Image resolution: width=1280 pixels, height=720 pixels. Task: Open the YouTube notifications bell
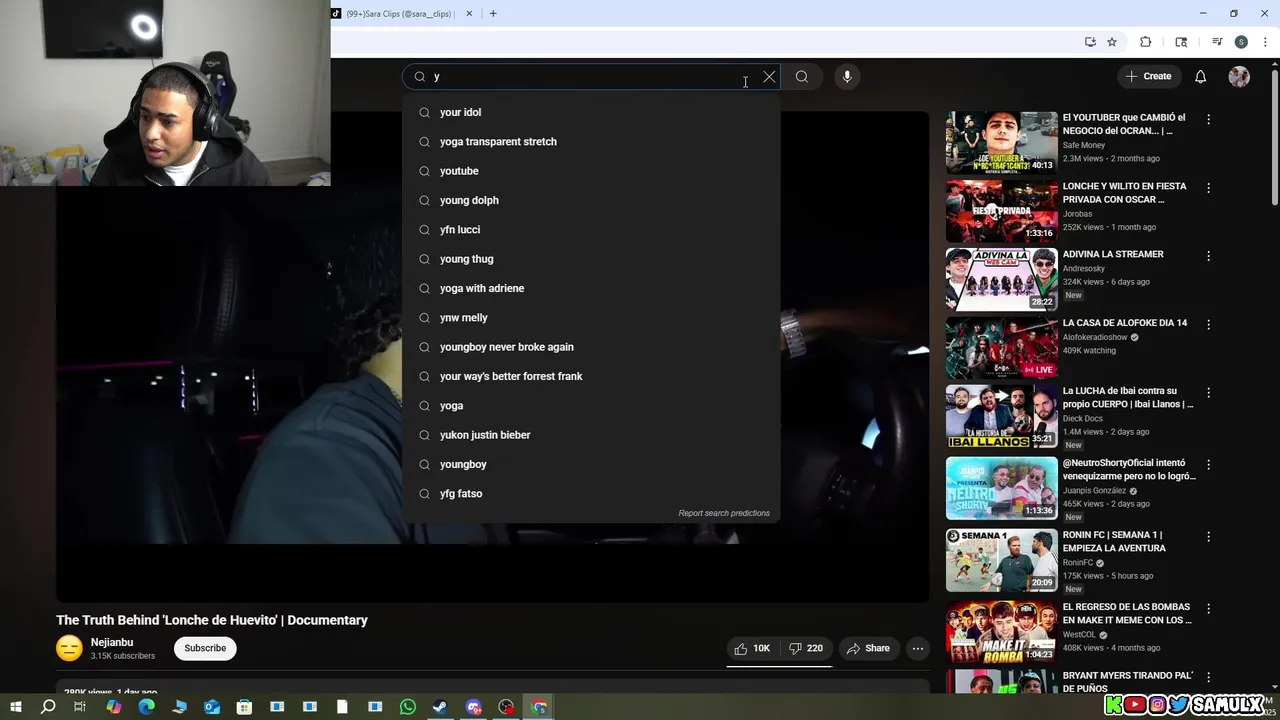click(x=1201, y=77)
